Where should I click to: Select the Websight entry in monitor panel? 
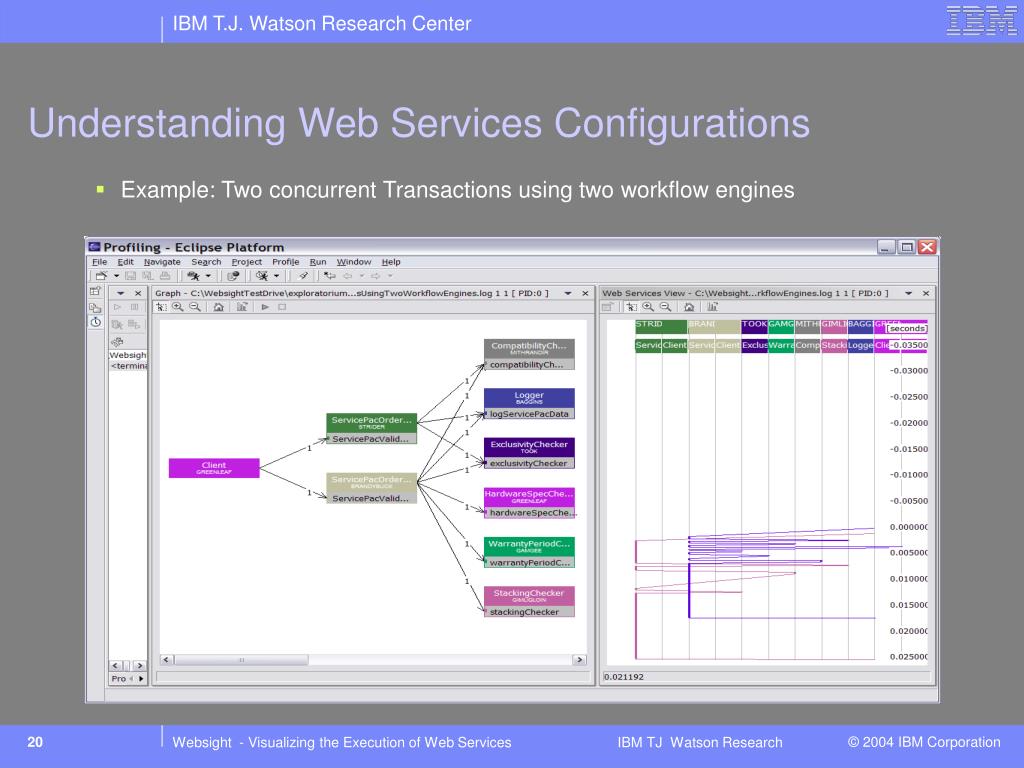click(x=128, y=355)
